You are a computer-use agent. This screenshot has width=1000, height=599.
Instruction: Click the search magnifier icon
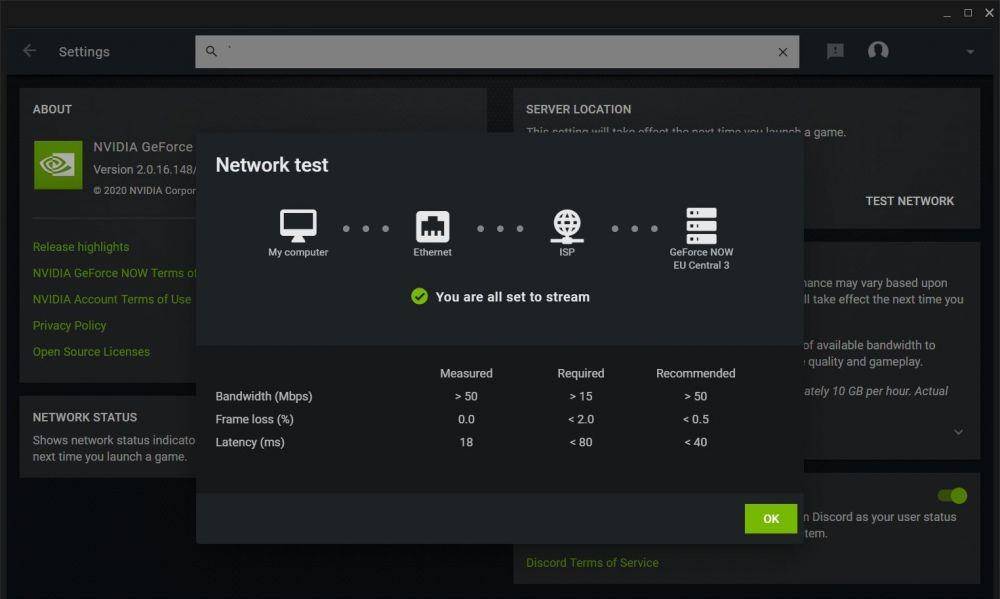(211, 51)
